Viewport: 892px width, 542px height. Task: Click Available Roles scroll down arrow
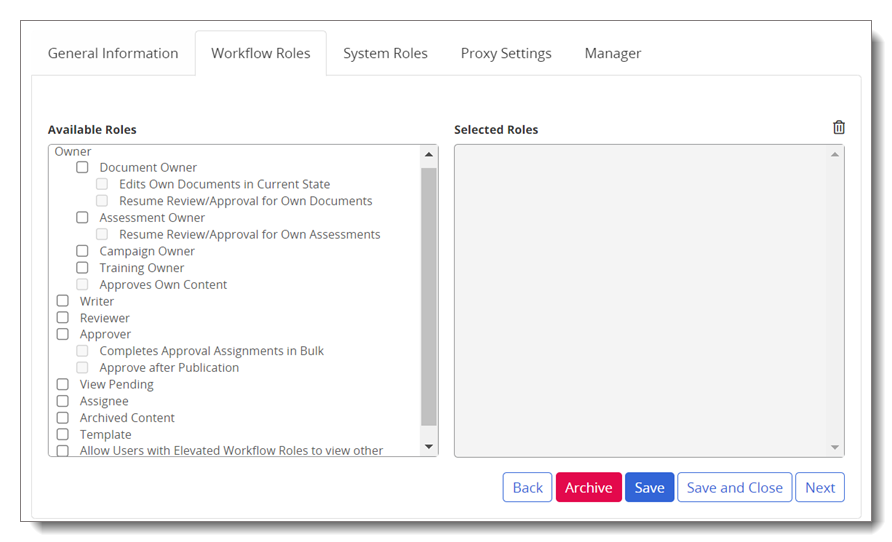[x=429, y=447]
